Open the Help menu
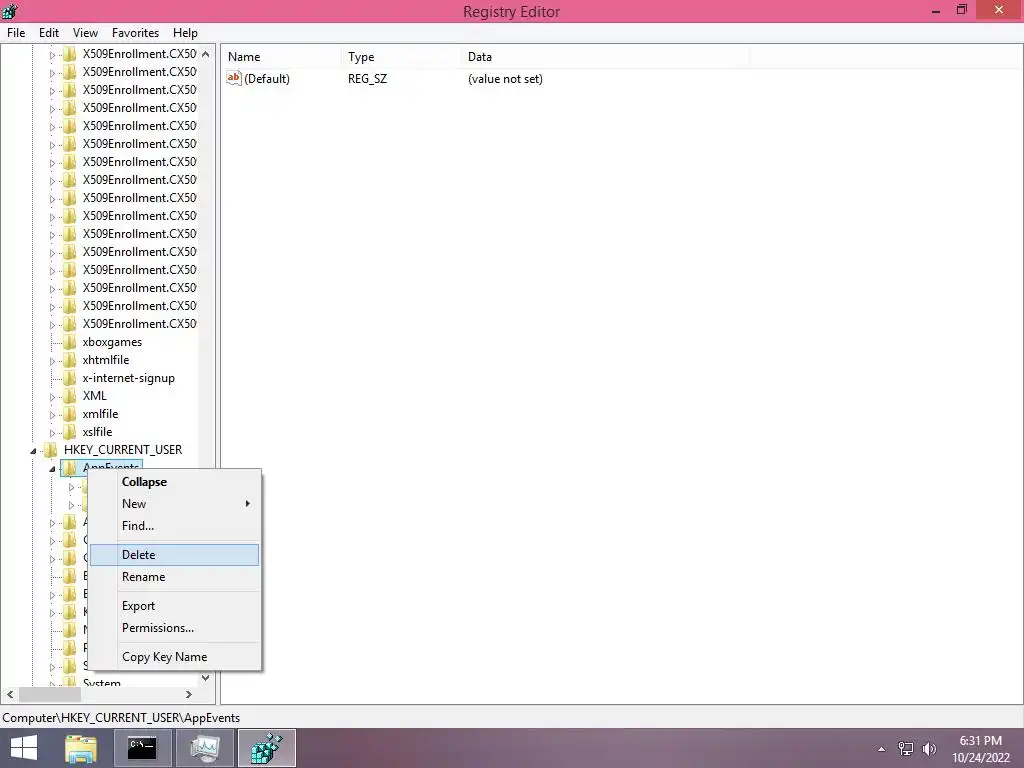1024x768 pixels. coord(185,33)
